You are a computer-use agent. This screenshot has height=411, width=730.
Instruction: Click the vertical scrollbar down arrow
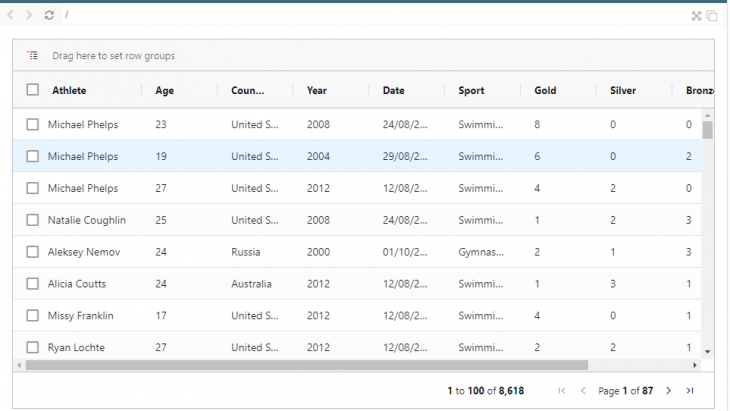(x=708, y=352)
